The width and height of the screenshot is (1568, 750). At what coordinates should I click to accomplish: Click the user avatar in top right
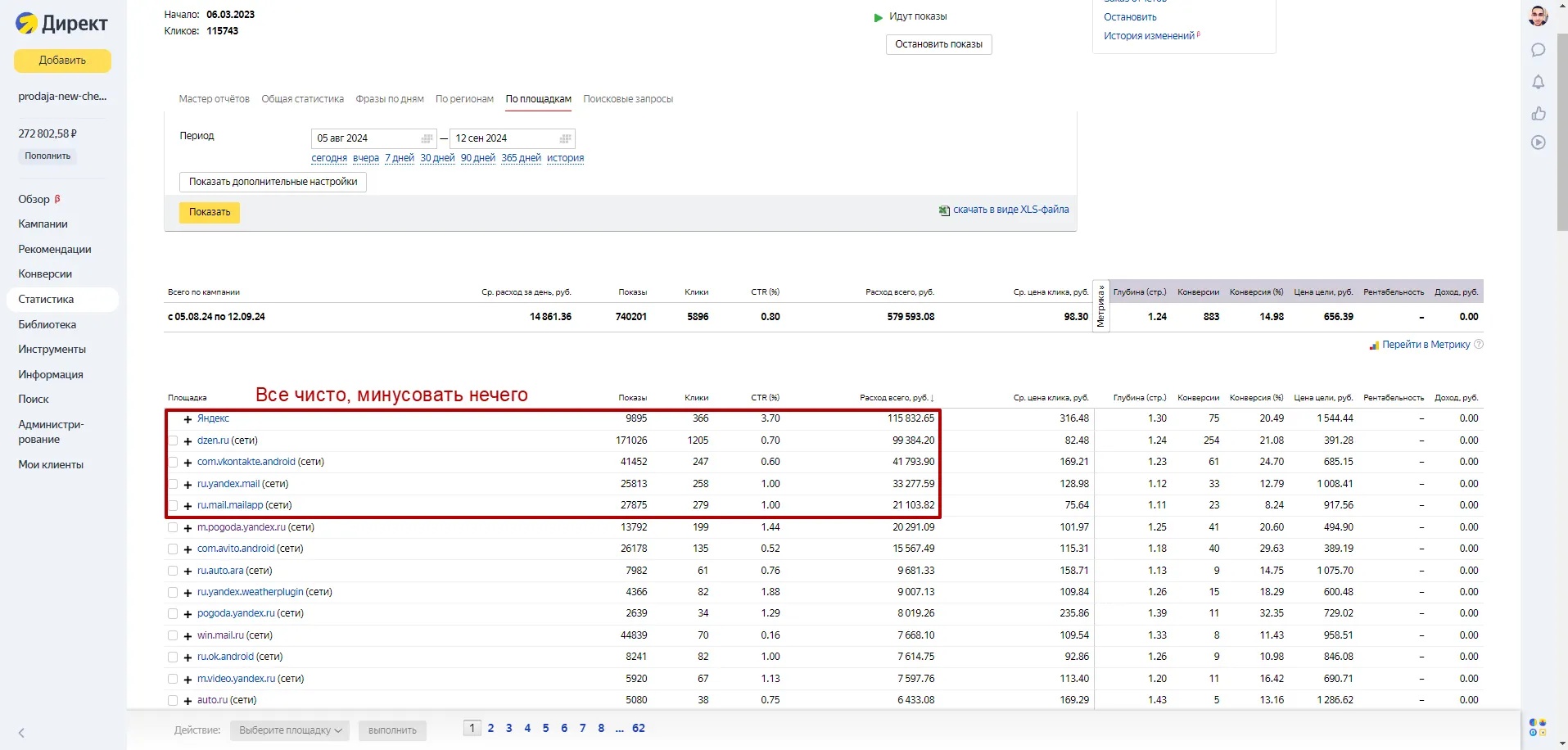[x=1539, y=16]
